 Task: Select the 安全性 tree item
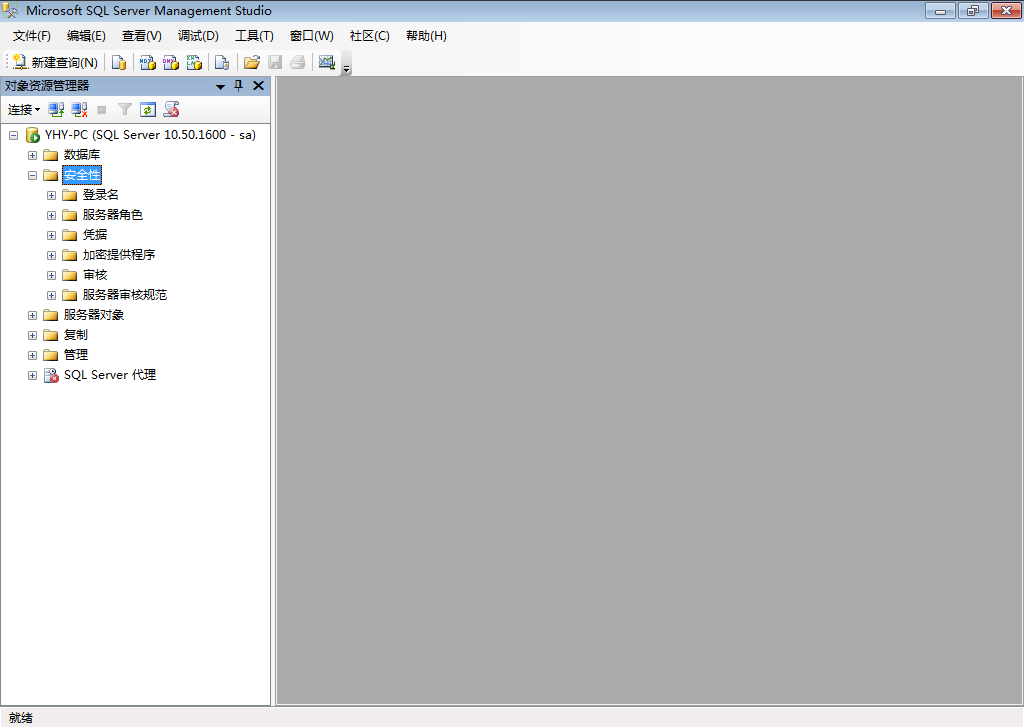pos(82,175)
